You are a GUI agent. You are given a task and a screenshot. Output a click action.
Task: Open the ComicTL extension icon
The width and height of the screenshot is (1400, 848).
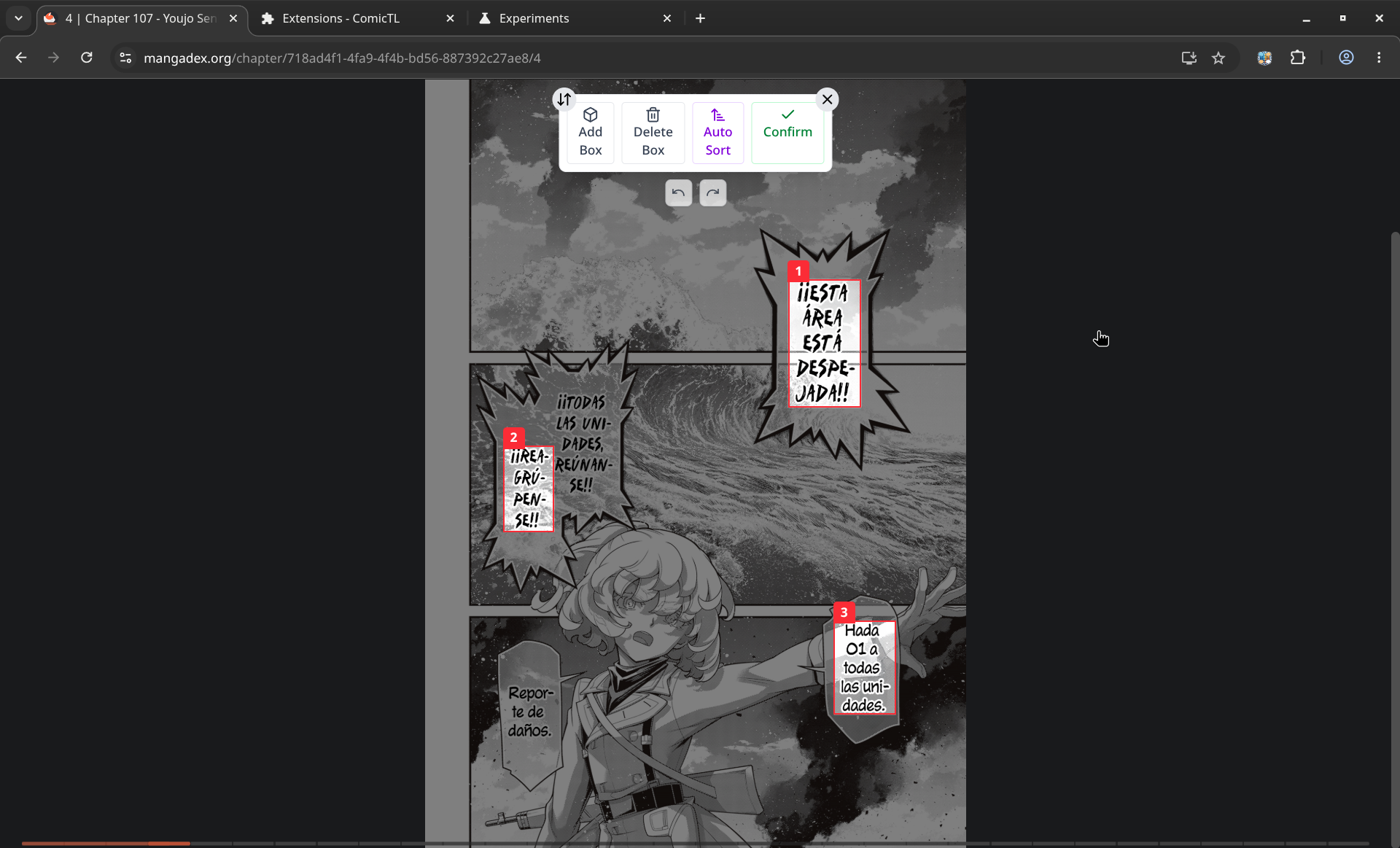point(1264,58)
